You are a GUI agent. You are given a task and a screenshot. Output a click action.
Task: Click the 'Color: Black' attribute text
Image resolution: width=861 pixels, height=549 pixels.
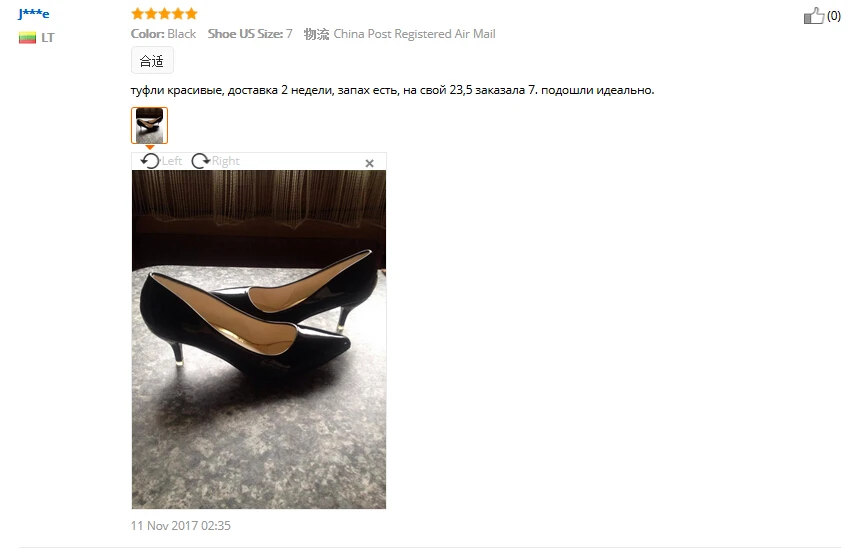(163, 34)
